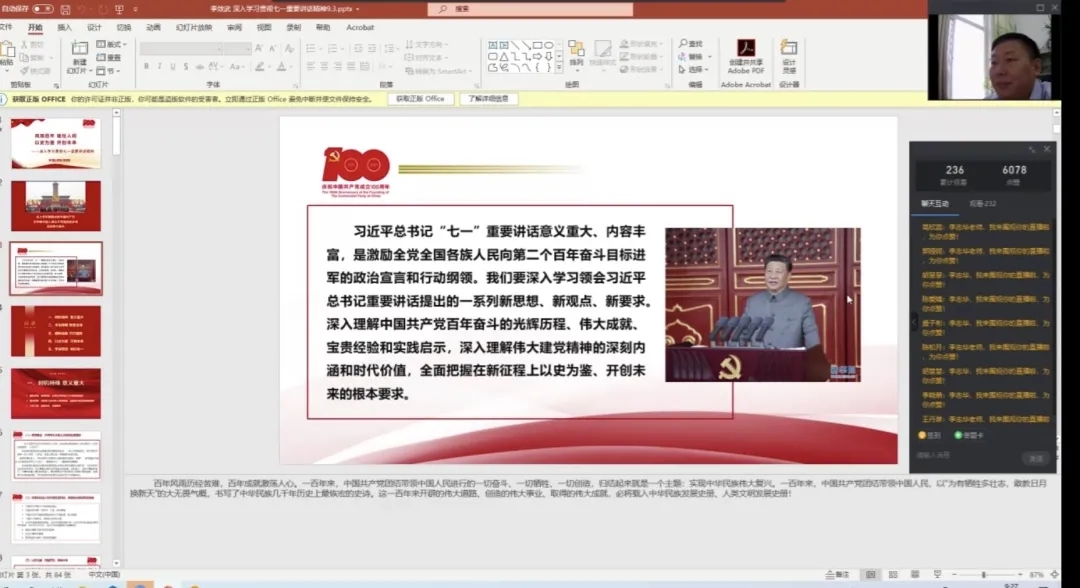Open the Insert ribbon tab

point(65,28)
